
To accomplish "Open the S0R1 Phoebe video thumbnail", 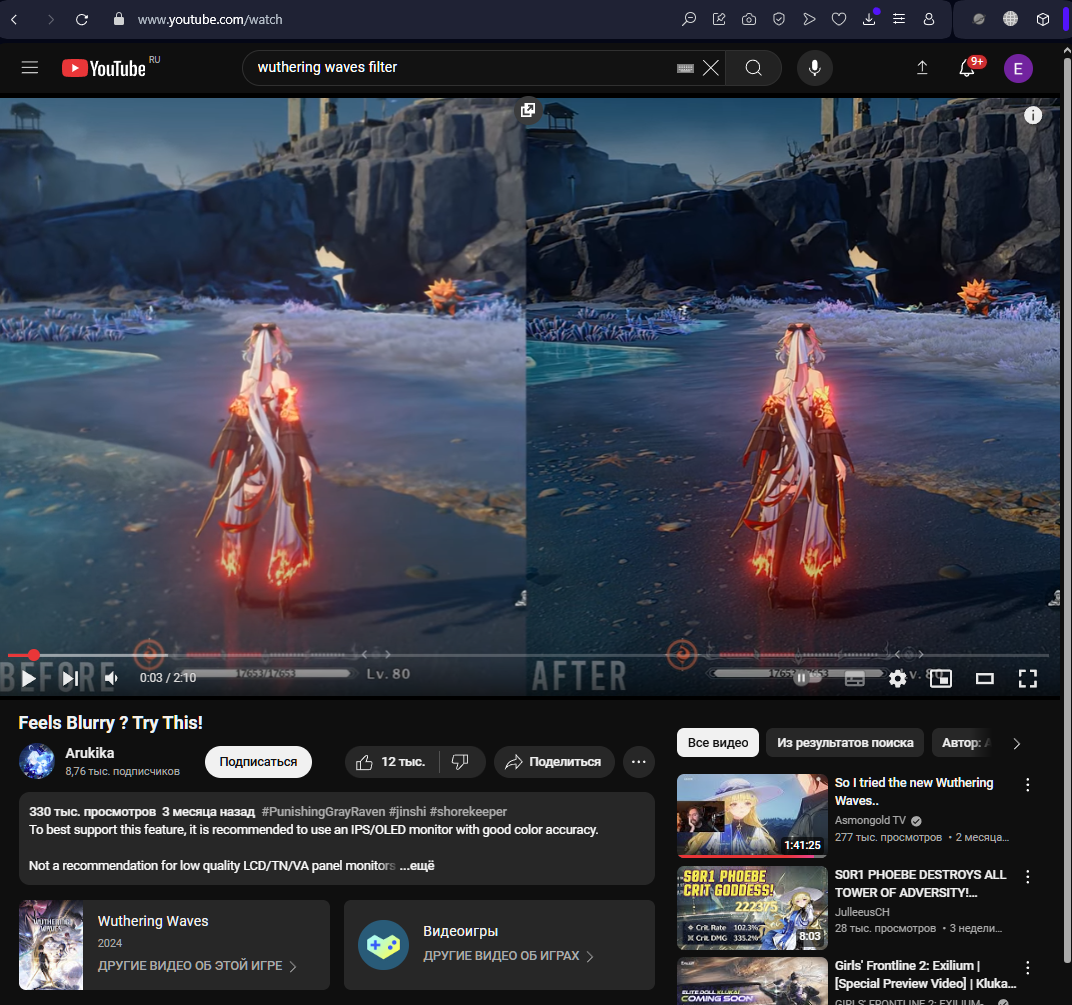I will tap(752, 908).
